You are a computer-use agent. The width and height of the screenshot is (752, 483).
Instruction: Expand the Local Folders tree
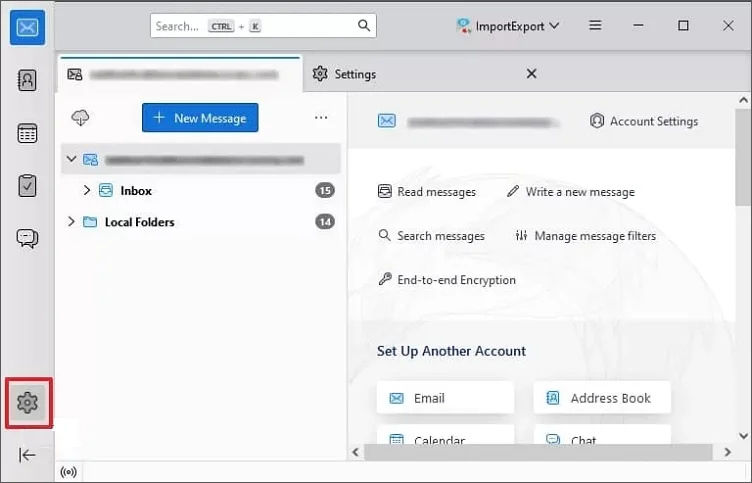point(71,222)
